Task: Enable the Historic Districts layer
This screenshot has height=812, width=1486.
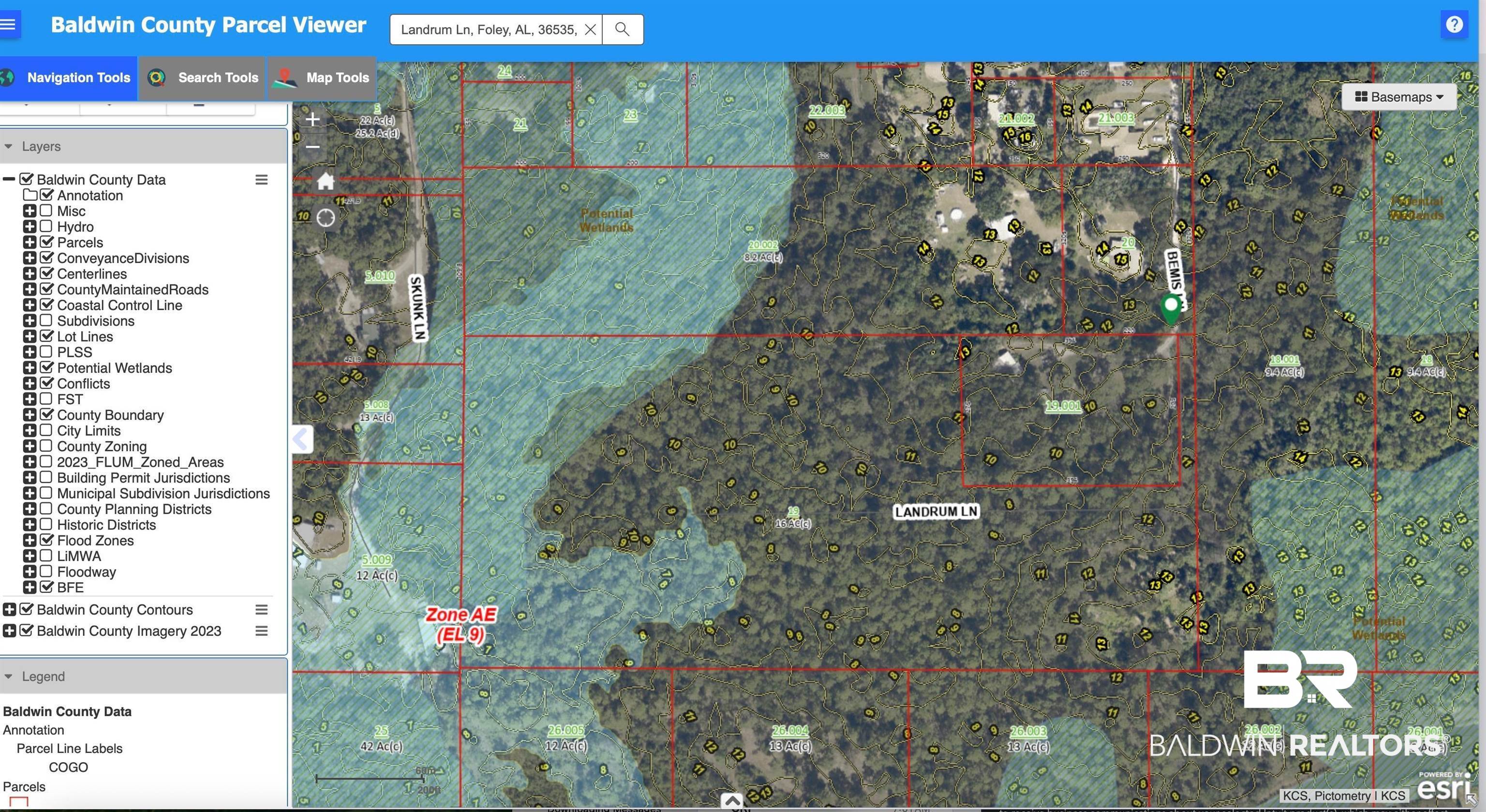Action: click(46, 524)
